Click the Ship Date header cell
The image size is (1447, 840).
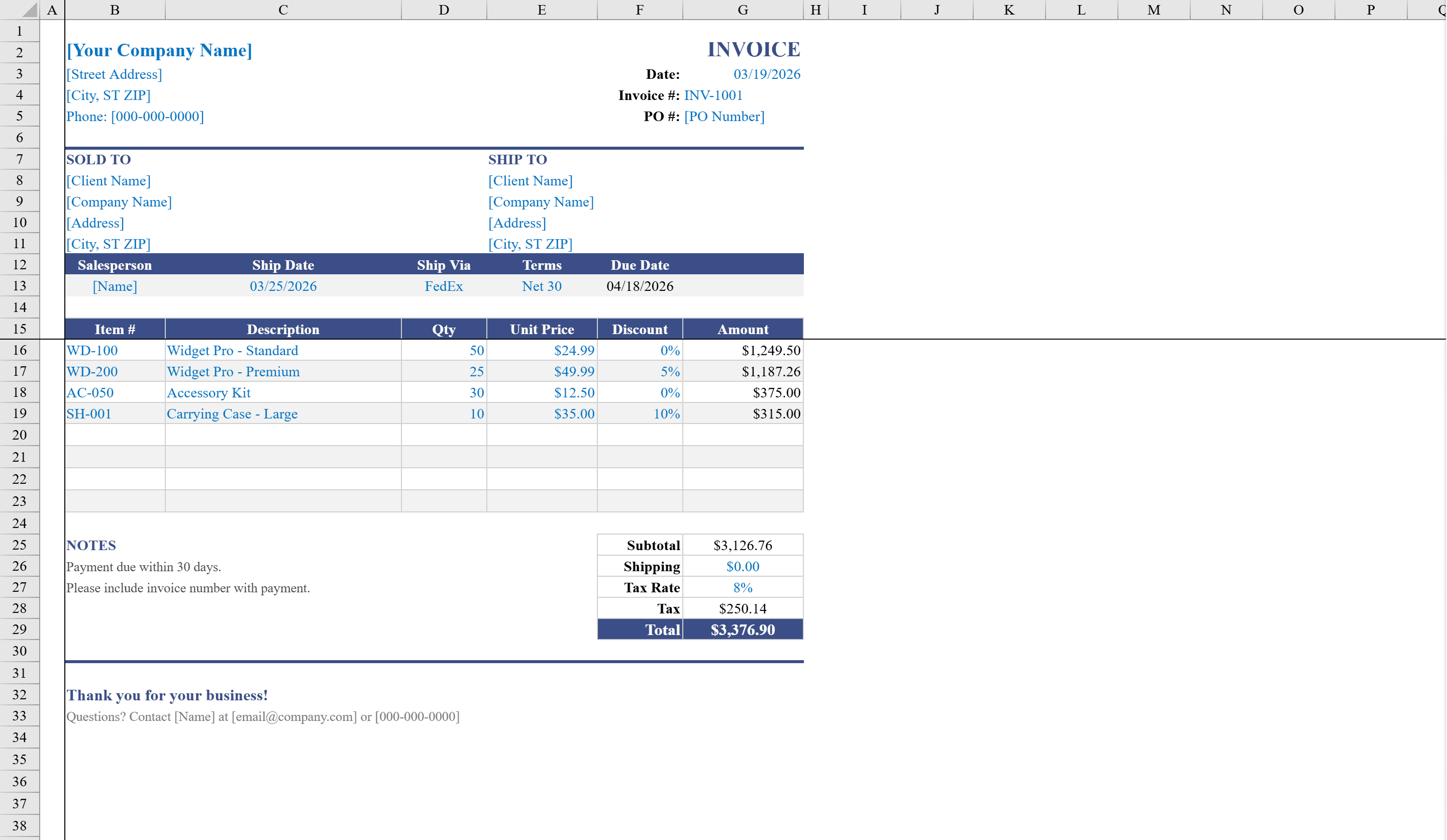pyautogui.click(x=283, y=265)
